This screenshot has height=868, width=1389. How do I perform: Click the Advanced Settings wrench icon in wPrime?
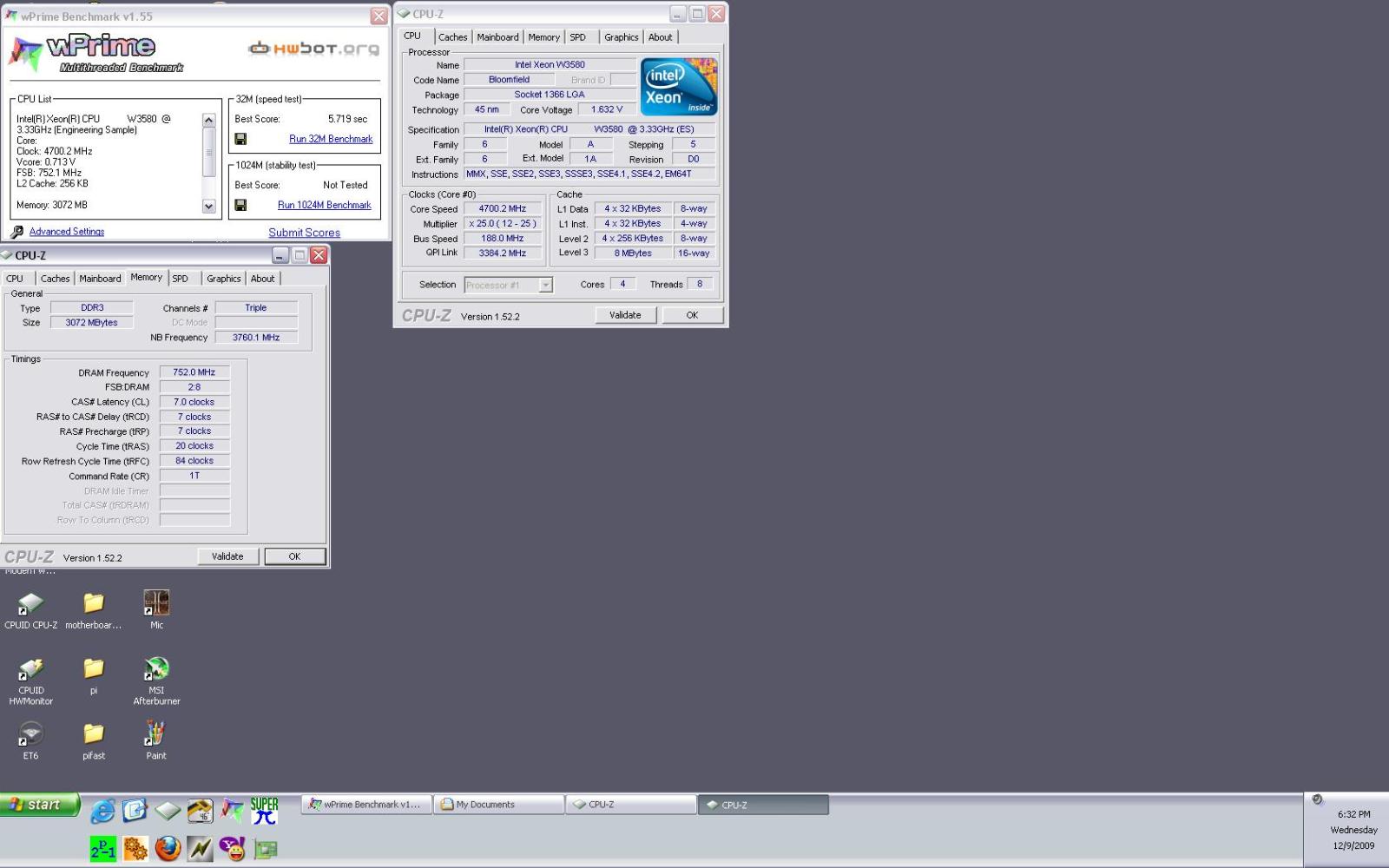pyautogui.click(x=17, y=232)
